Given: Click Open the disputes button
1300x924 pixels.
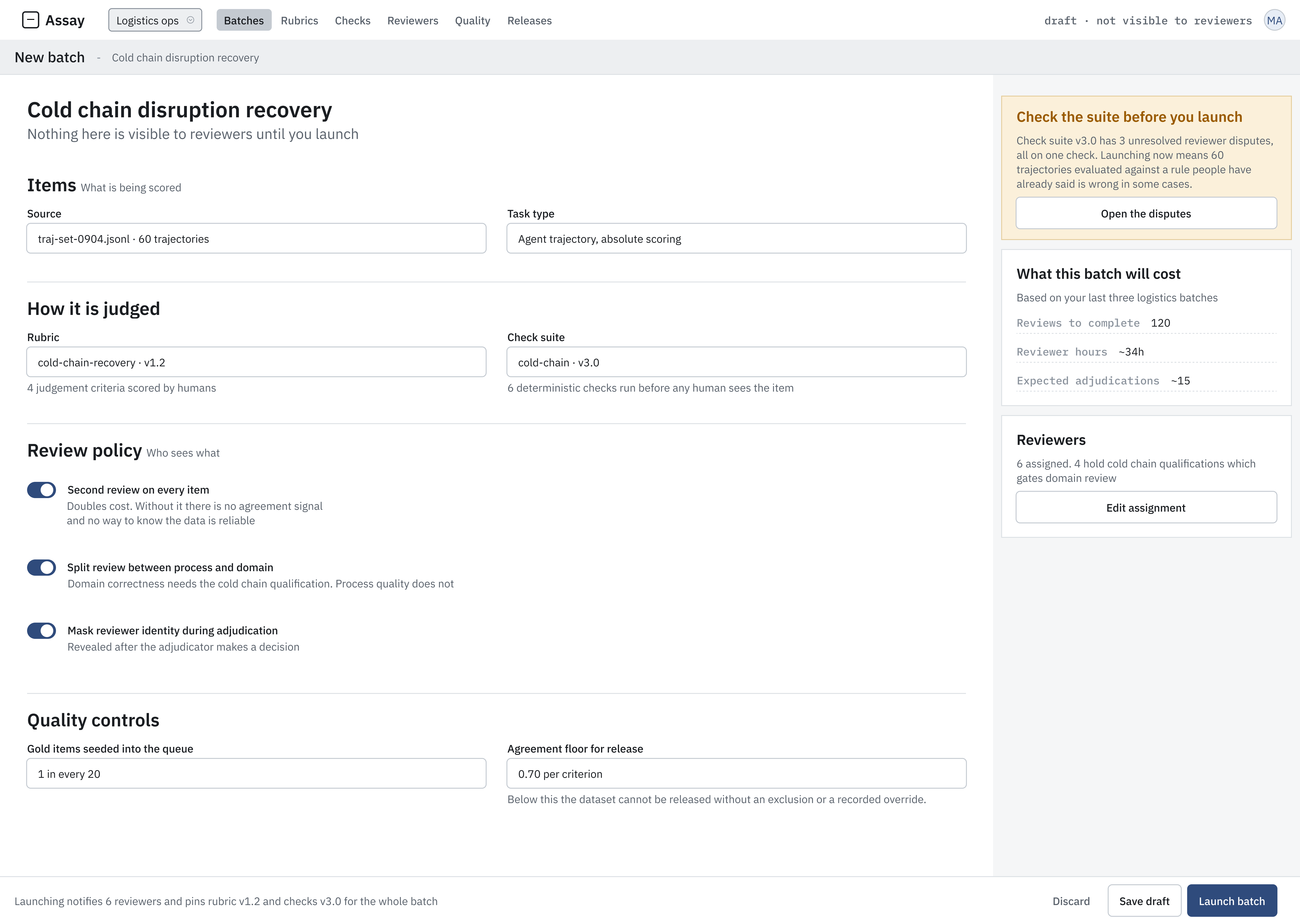Looking at the screenshot, I should pyautogui.click(x=1146, y=213).
